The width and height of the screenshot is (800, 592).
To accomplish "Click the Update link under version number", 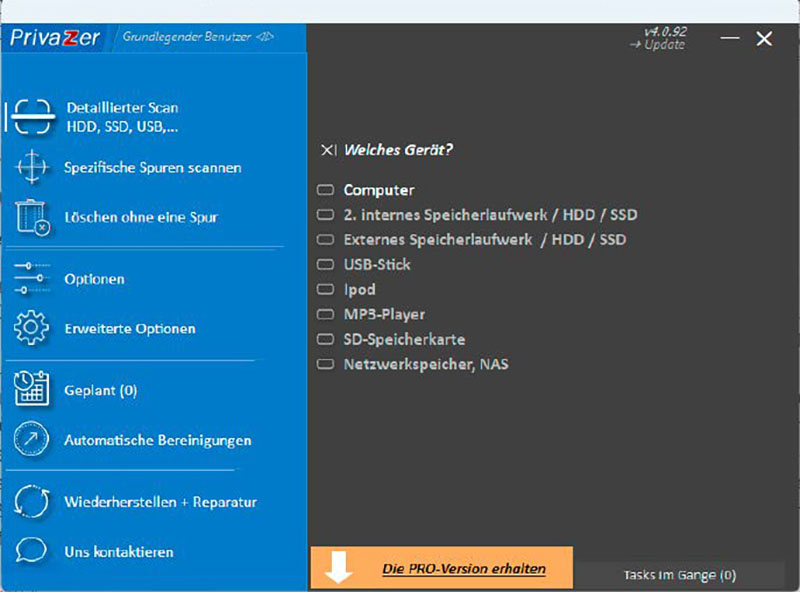I will (x=657, y=45).
